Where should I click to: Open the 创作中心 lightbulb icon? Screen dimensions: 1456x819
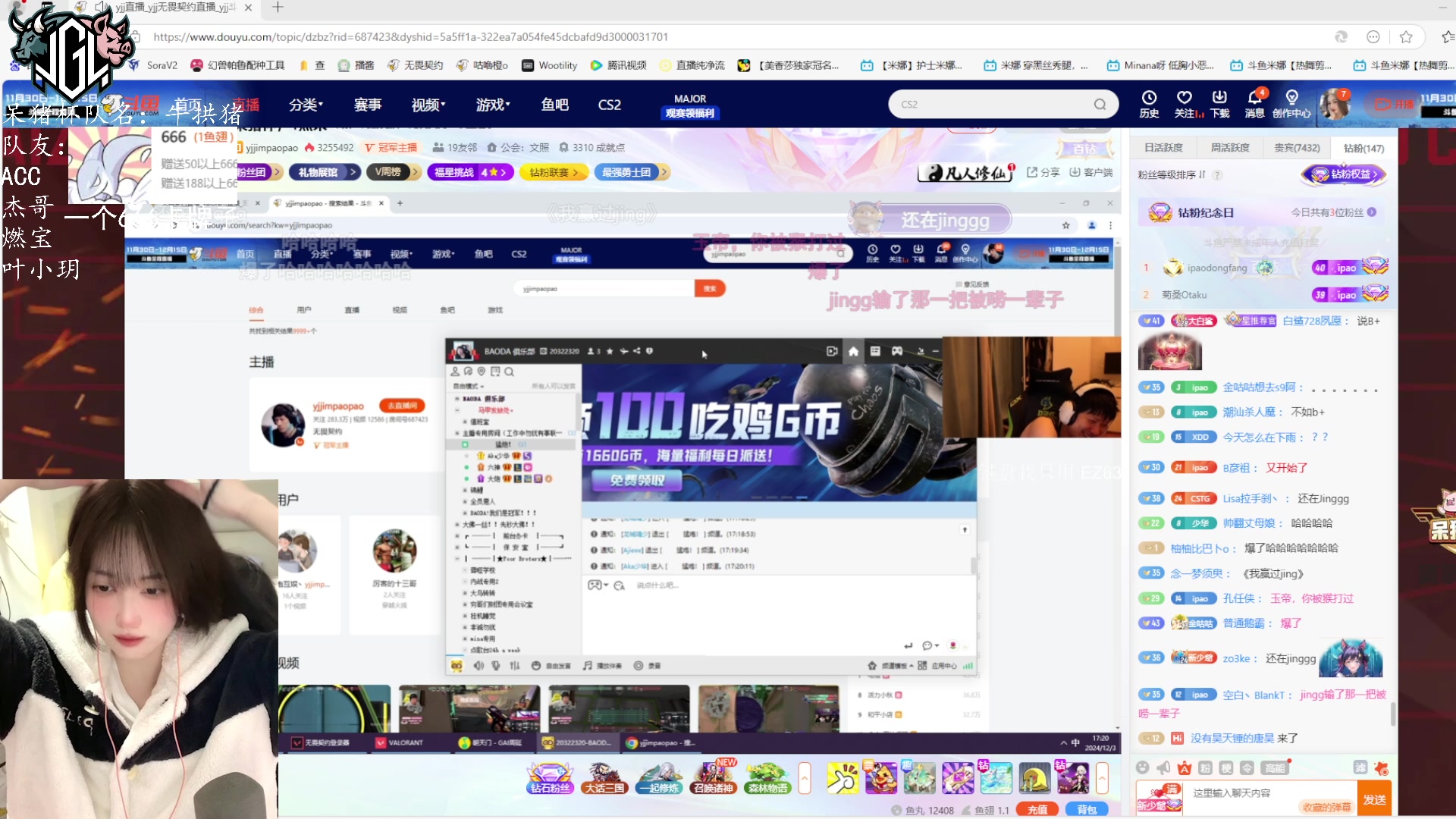1291,104
